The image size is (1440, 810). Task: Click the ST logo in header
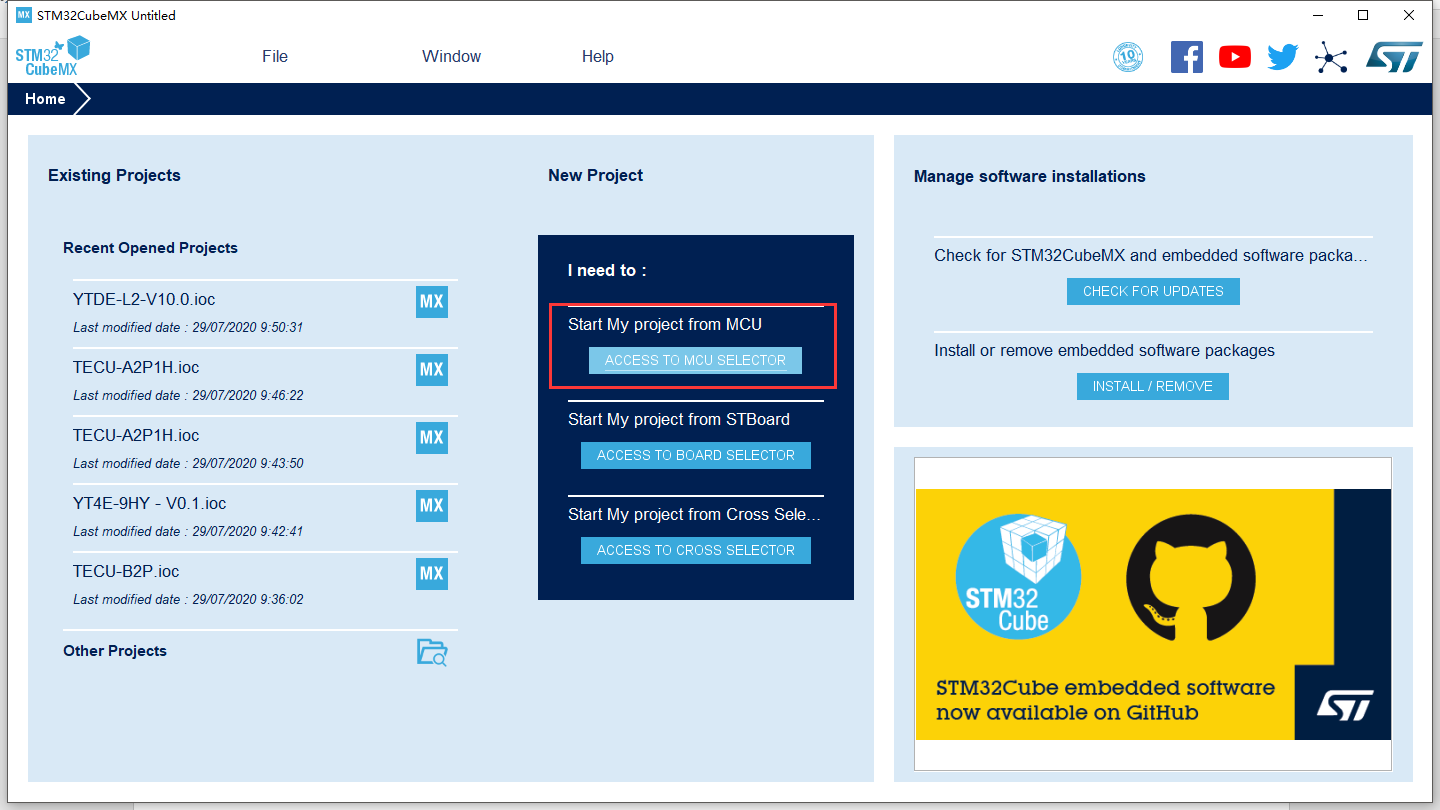[x=1394, y=57]
